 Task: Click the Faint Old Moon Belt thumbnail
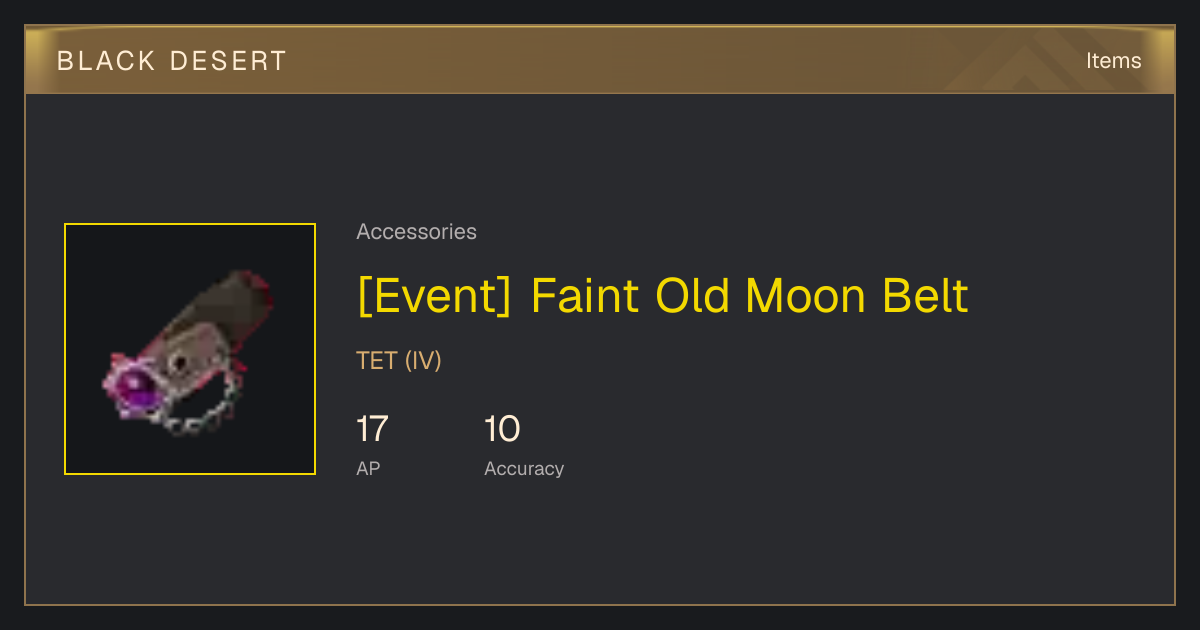pyautogui.click(x=190, y=349)
